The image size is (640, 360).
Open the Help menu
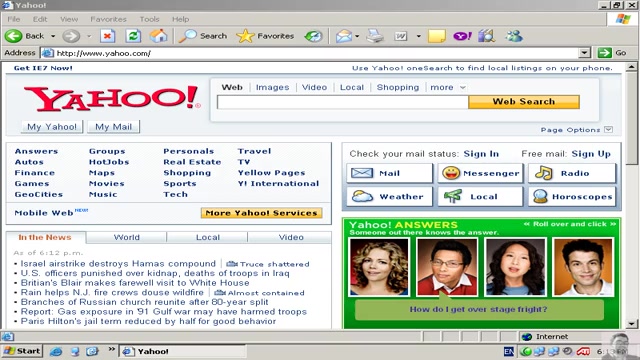[x=180, y=19]
